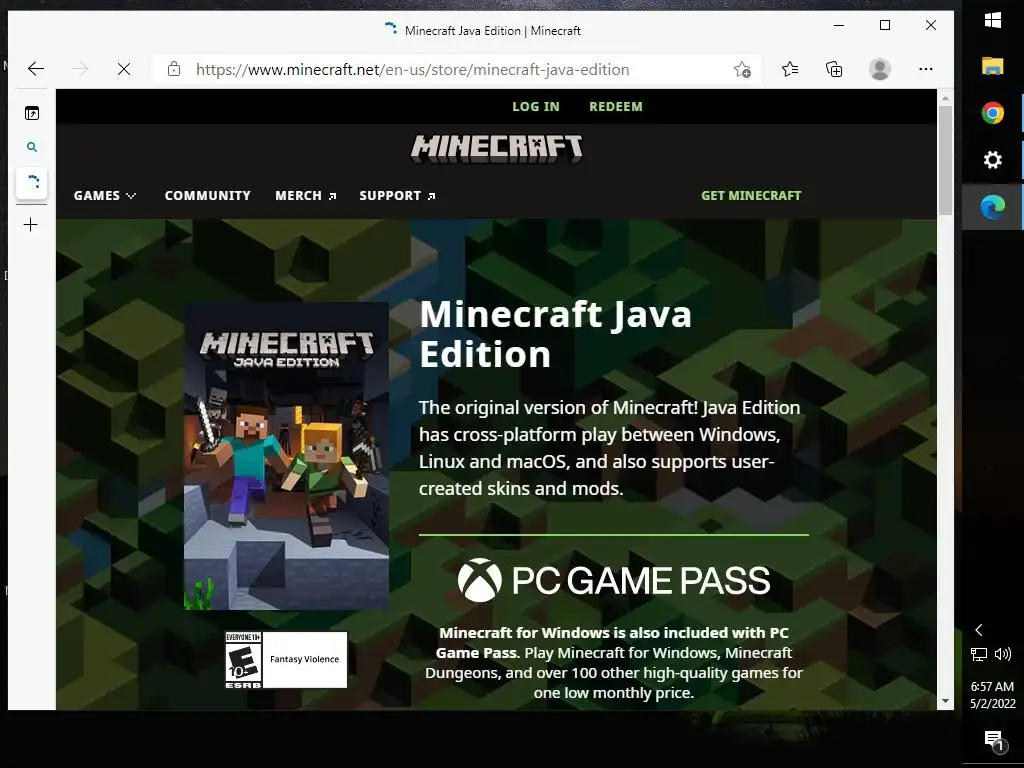Click GET MINECRAFT link
The height and width of the screenshot is (768, 1024).
click(x=751, y=195)
